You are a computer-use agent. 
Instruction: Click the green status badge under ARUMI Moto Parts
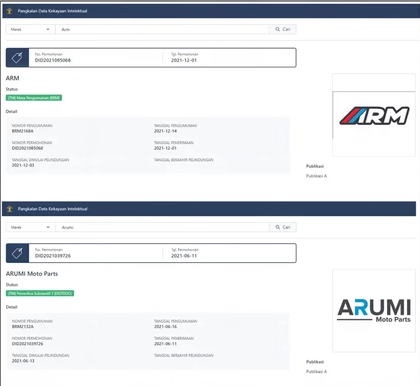click(x=40, y=293)
